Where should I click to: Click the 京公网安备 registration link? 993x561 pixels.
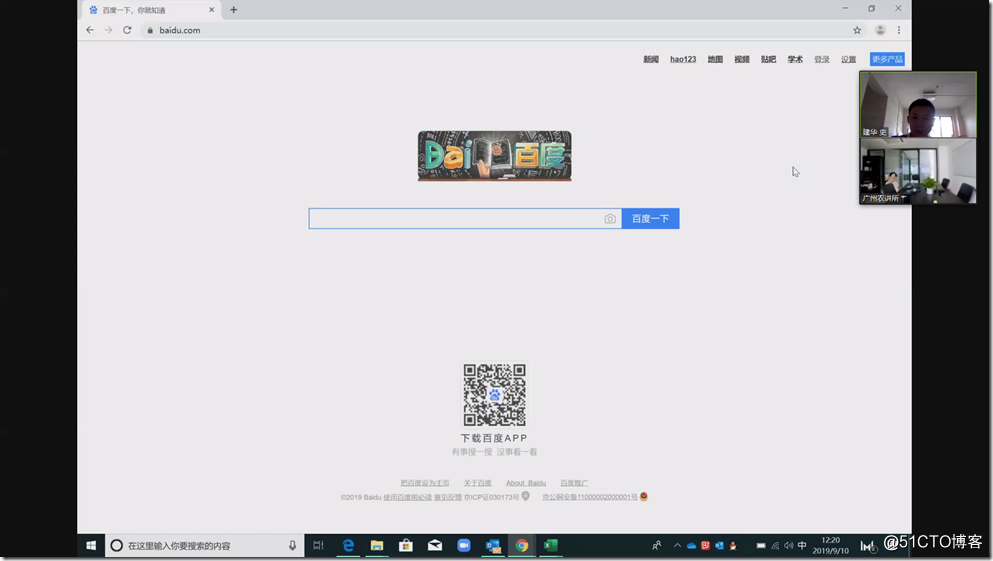(x=590, y=497)
